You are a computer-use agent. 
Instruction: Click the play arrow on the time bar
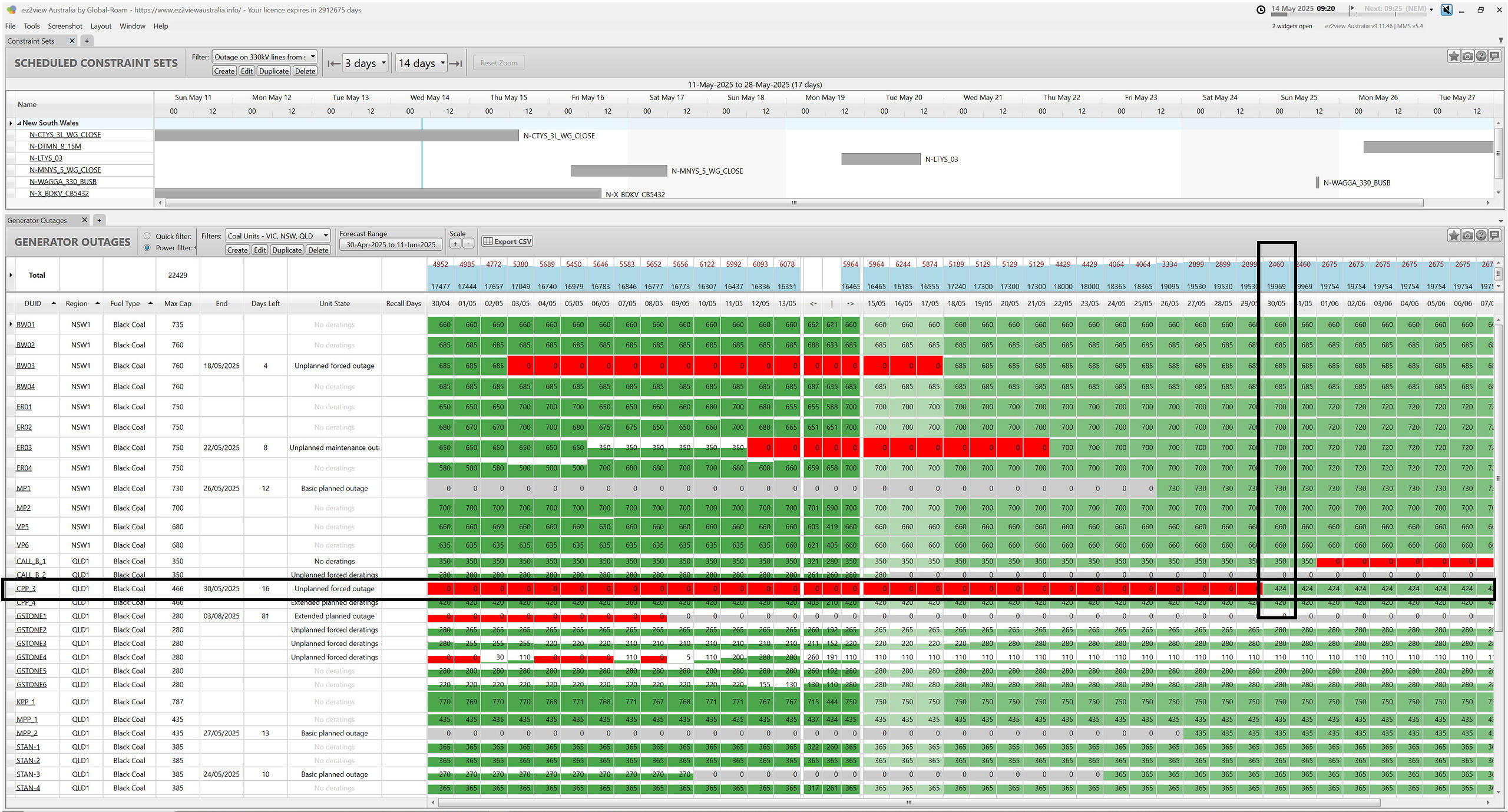tap(1352, 8)
